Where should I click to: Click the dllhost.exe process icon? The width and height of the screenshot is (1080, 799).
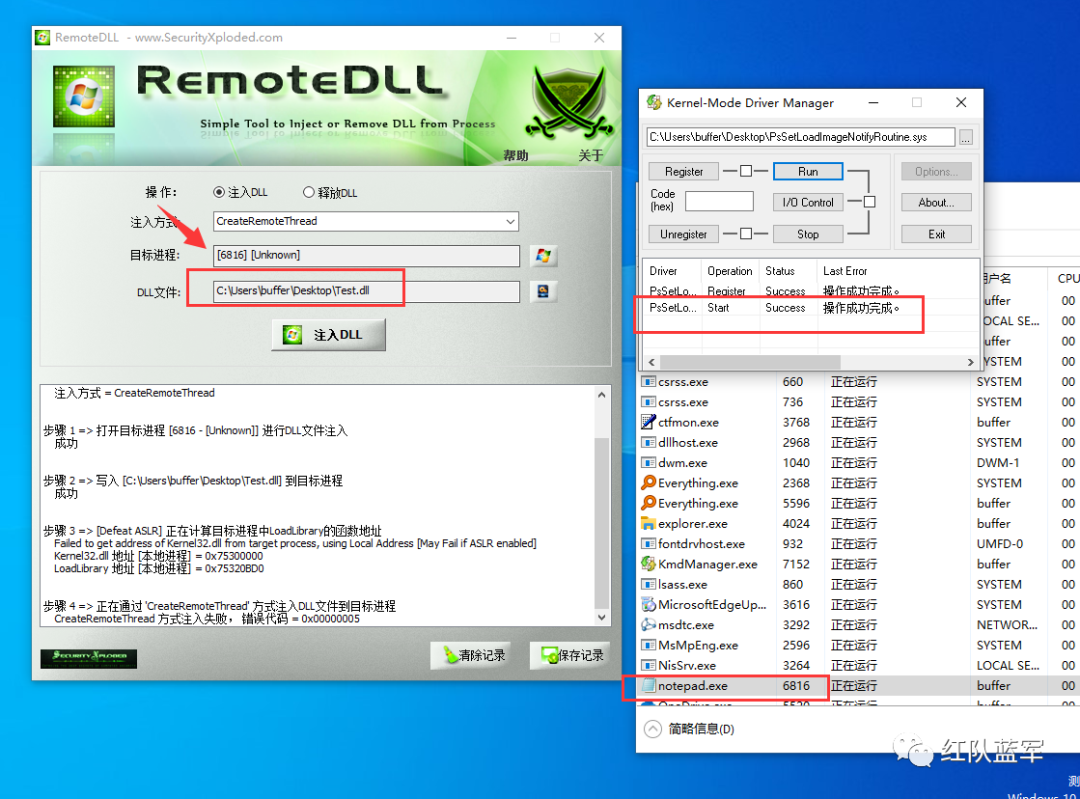tap(648, 442)
